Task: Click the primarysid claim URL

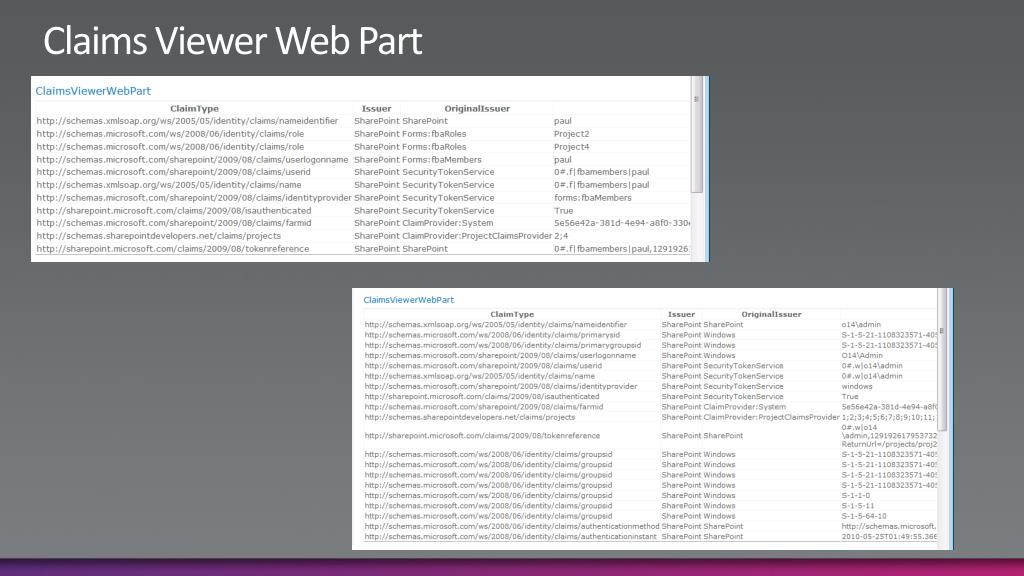Action: pyautogui.click(x=492, y=335)
